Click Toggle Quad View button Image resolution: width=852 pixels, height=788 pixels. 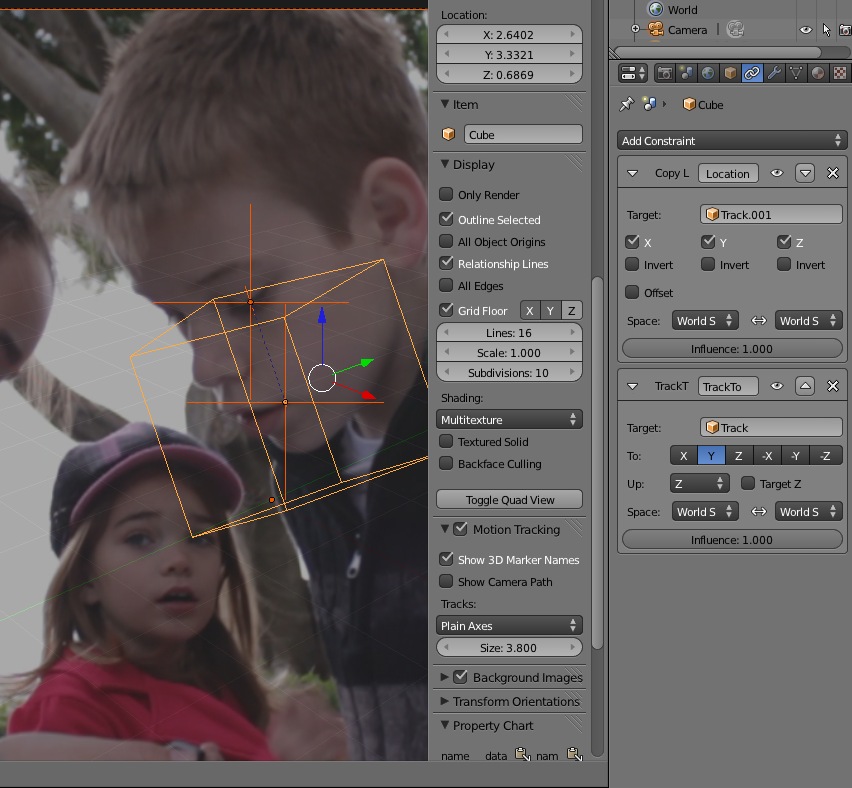(x=509, y=499)
